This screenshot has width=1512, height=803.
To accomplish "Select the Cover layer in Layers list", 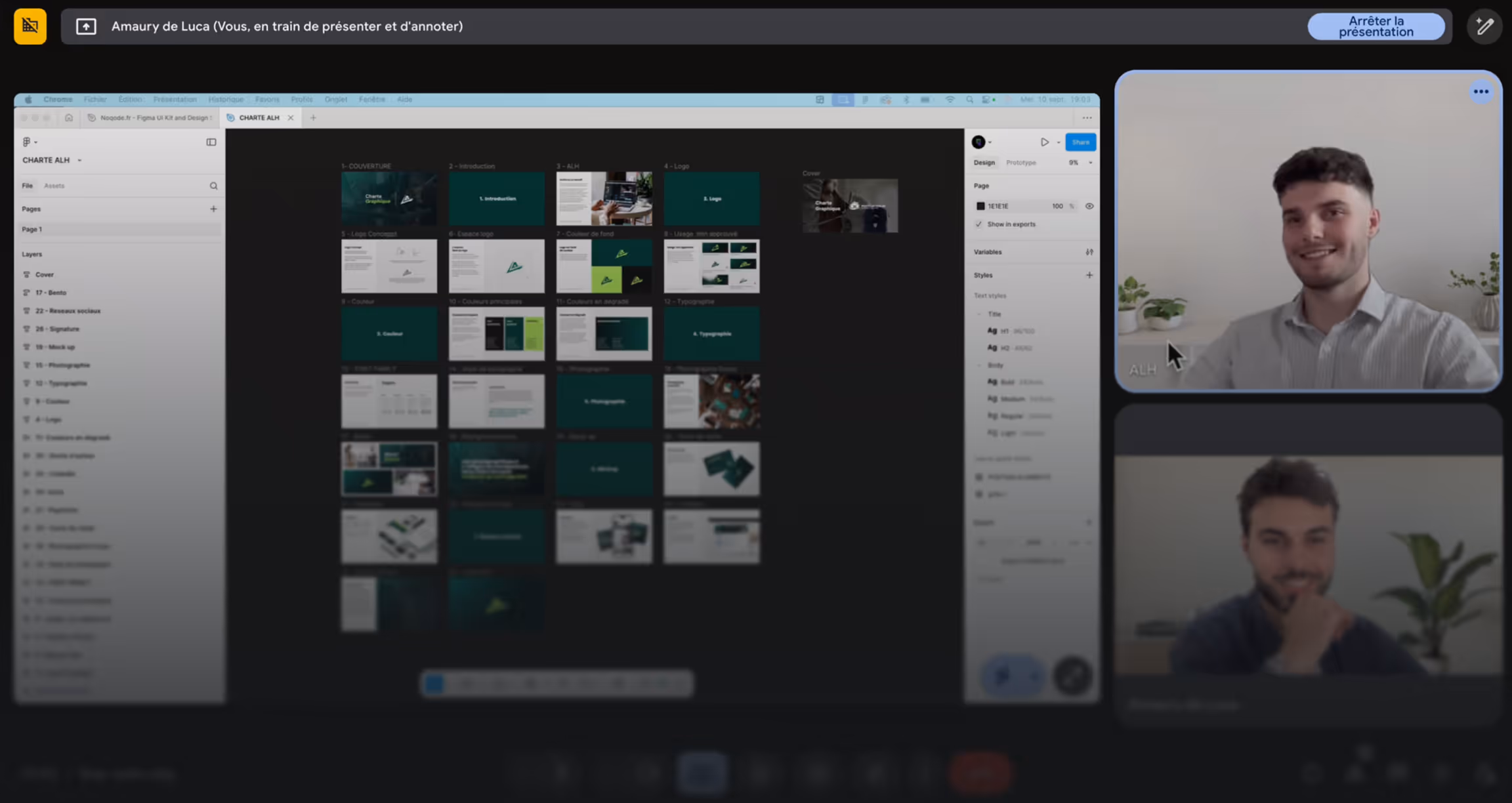I will [x=45, y=274].
